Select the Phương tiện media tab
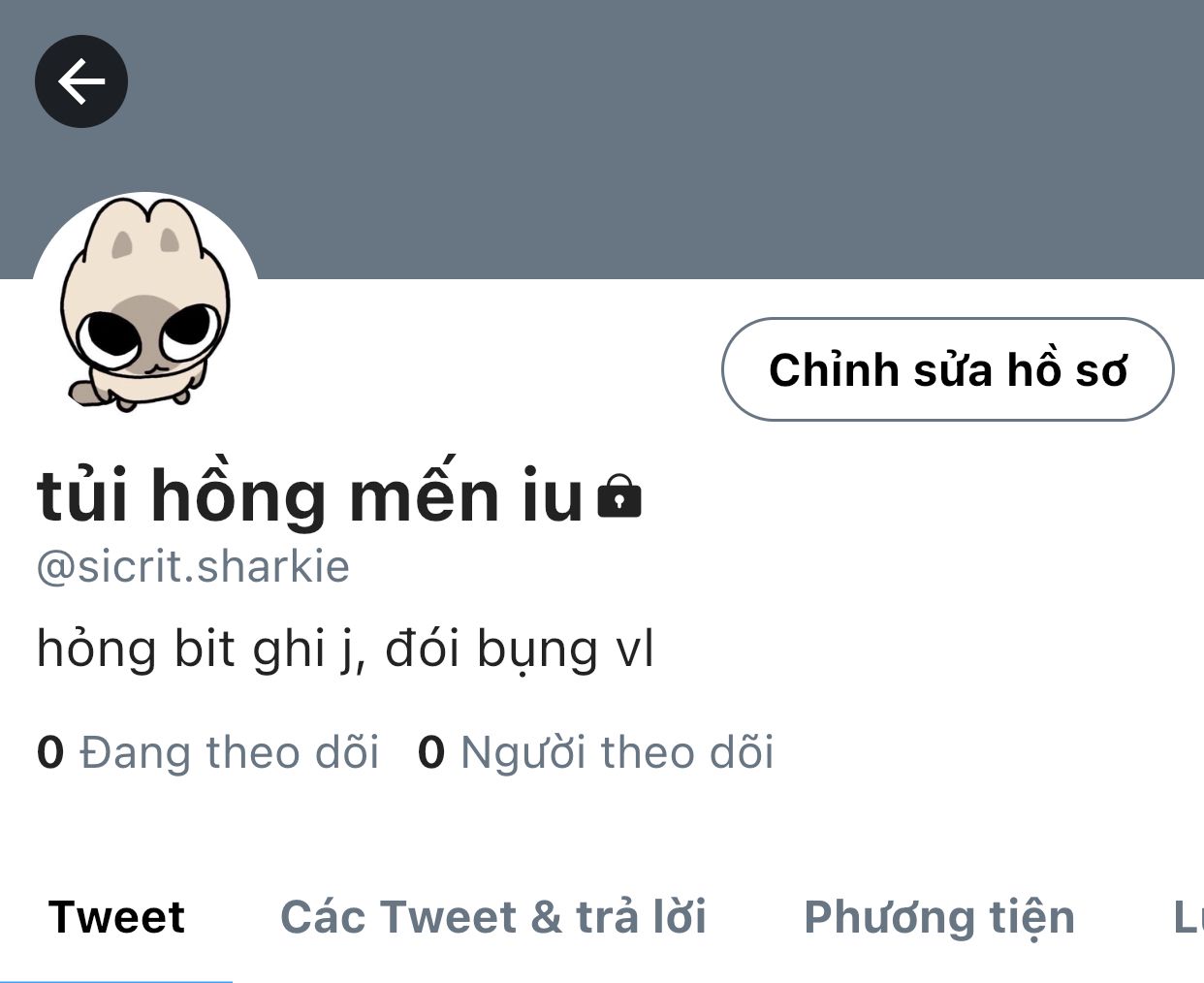 (939, 917)
